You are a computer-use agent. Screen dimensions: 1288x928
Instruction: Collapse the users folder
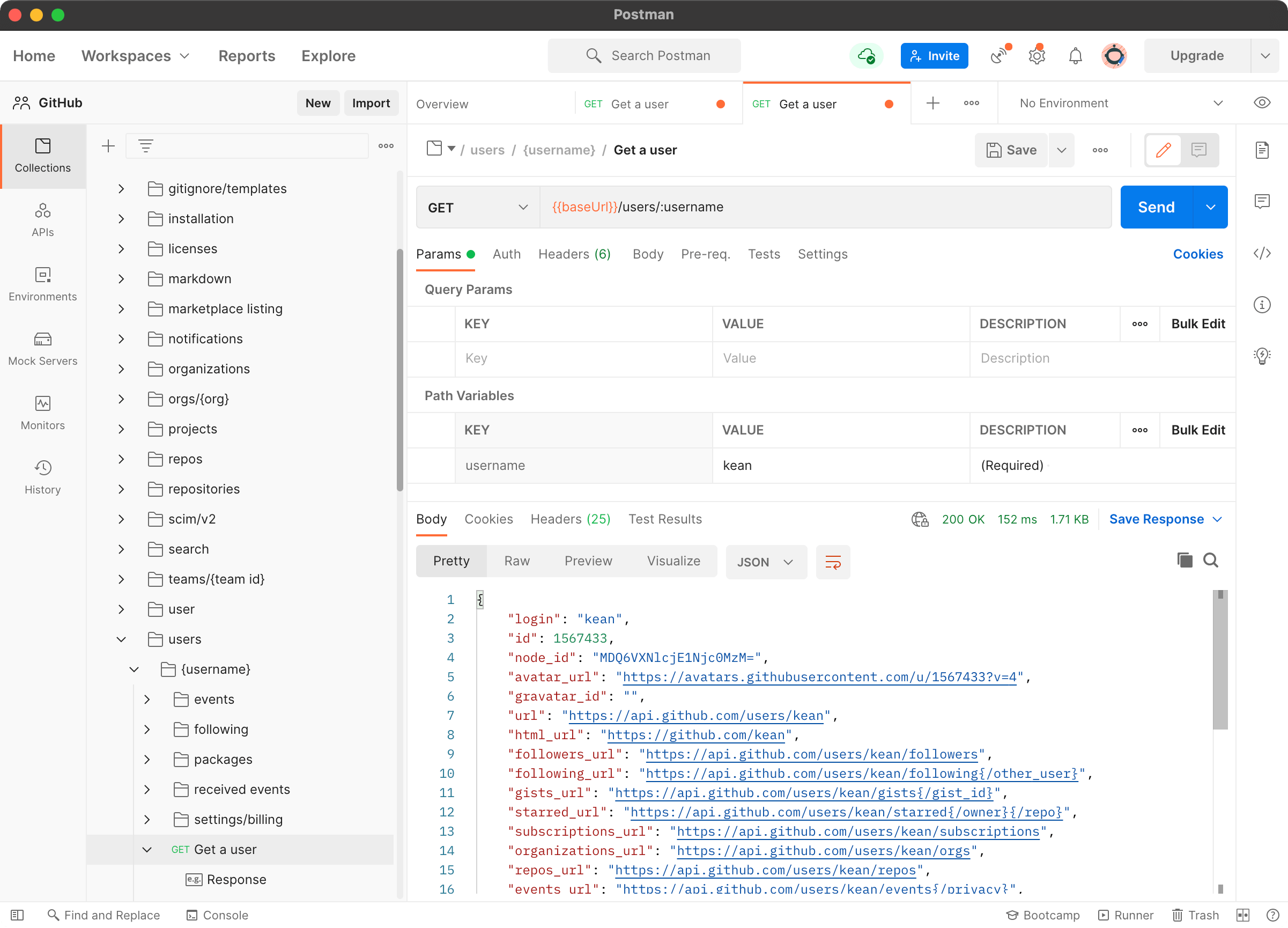121,639
